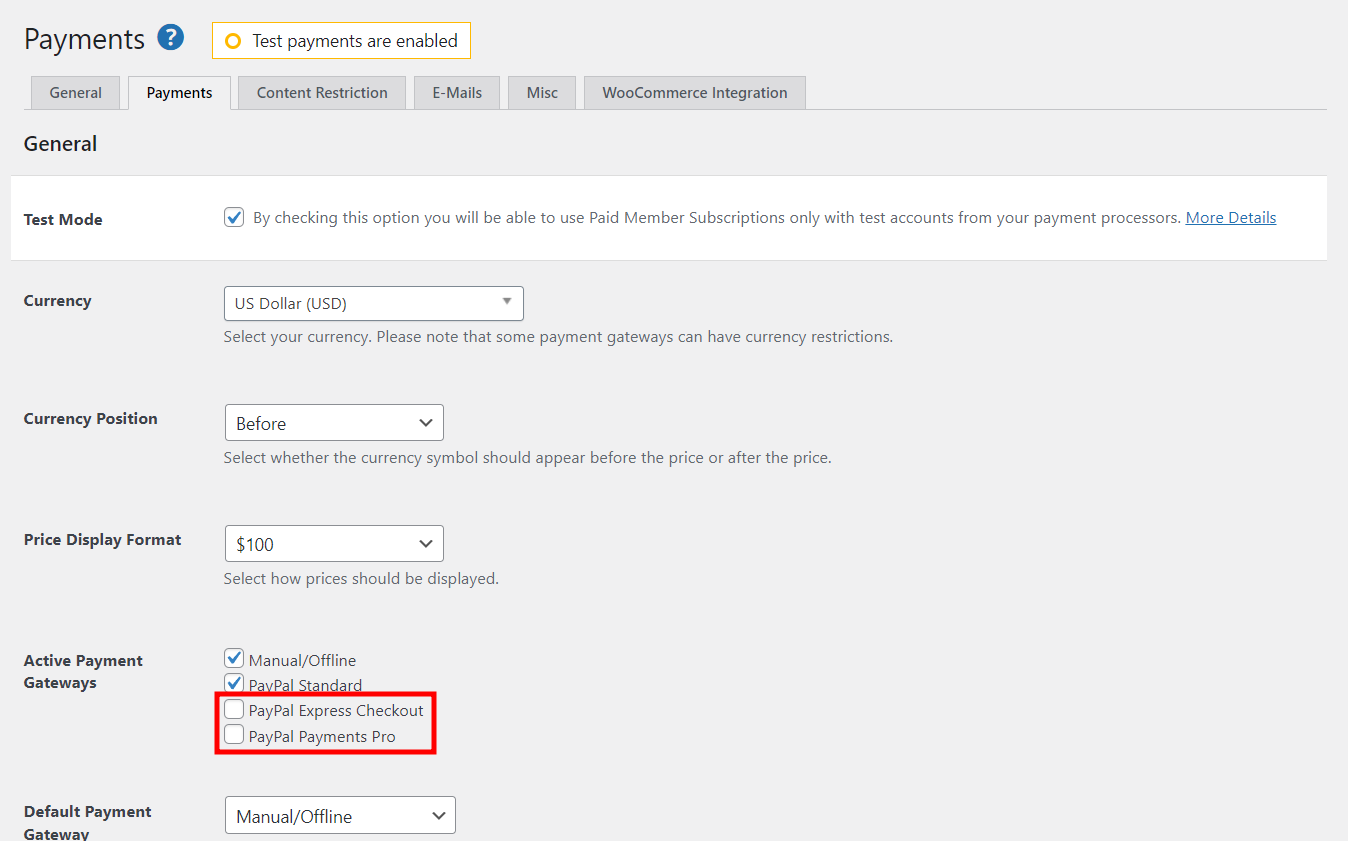Open the Price Display Format dropdown
Viewport: 1348px width, 841px height.
(334, 544)
